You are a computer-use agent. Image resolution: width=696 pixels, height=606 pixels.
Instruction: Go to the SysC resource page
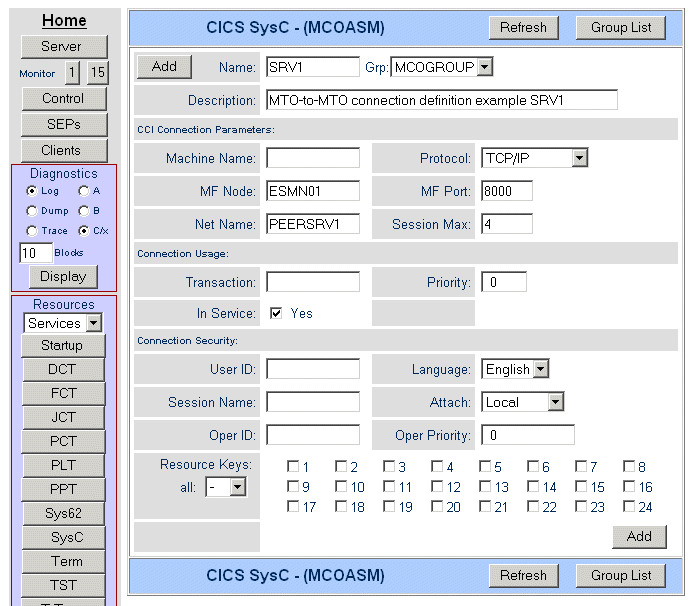(x=64, y=537)
